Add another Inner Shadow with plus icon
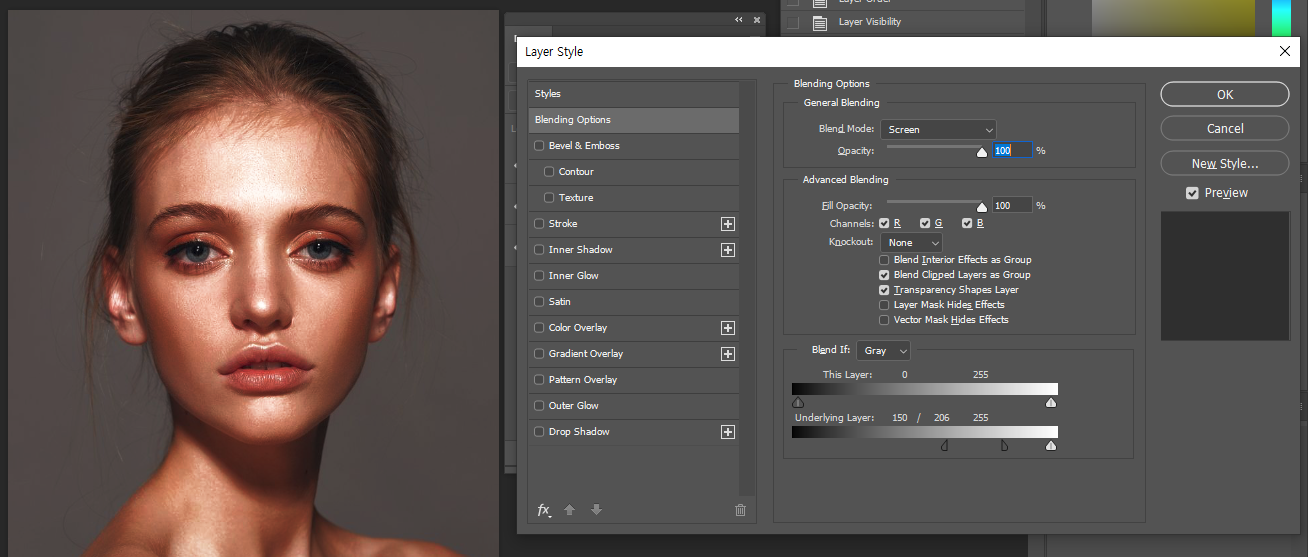Viewport: 1308px width, 557px height. (x=728, y=250)
